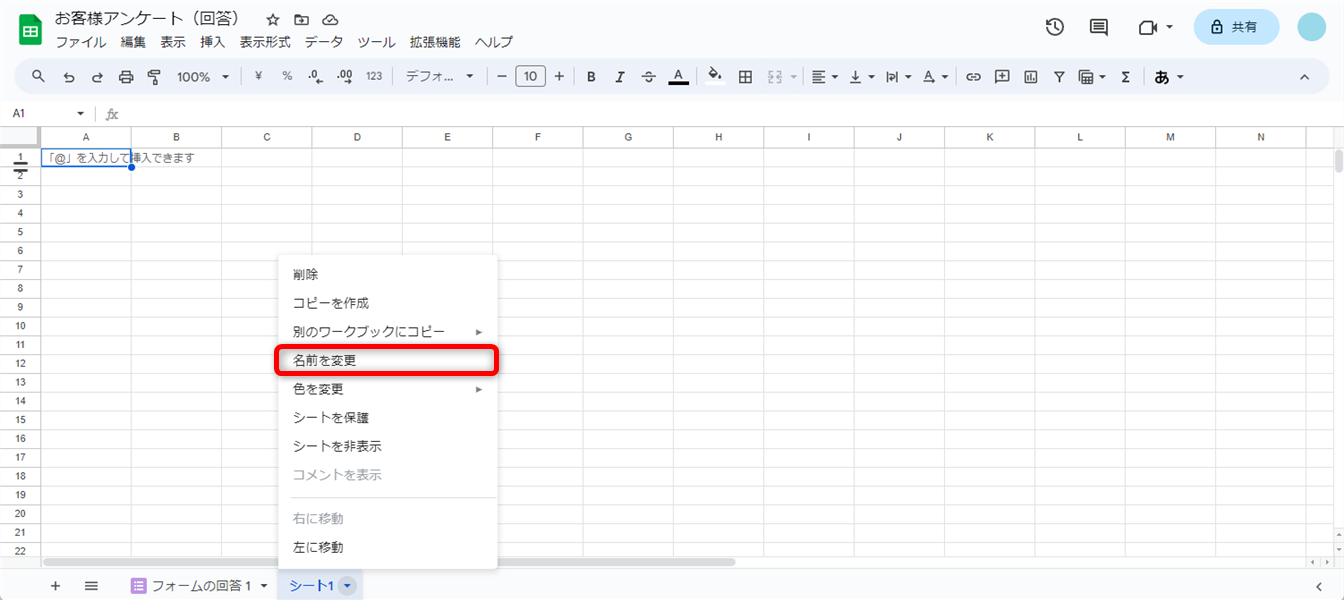Screen dimensions: 1344x600
Task: Open the fill color bucket picker
Action: [x=714, y=76]
